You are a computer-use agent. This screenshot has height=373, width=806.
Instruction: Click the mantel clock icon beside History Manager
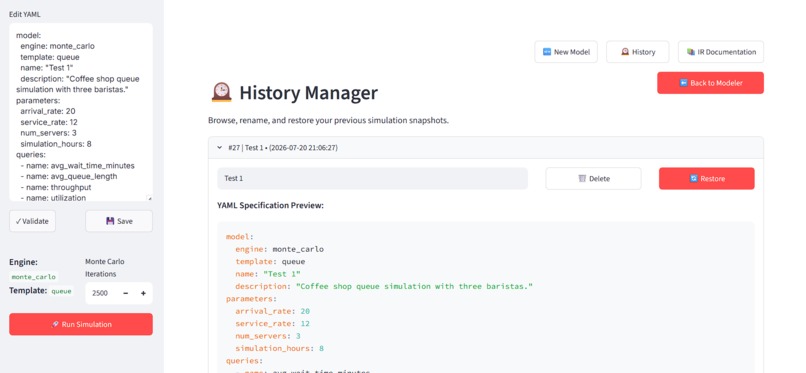coord(222,92)
